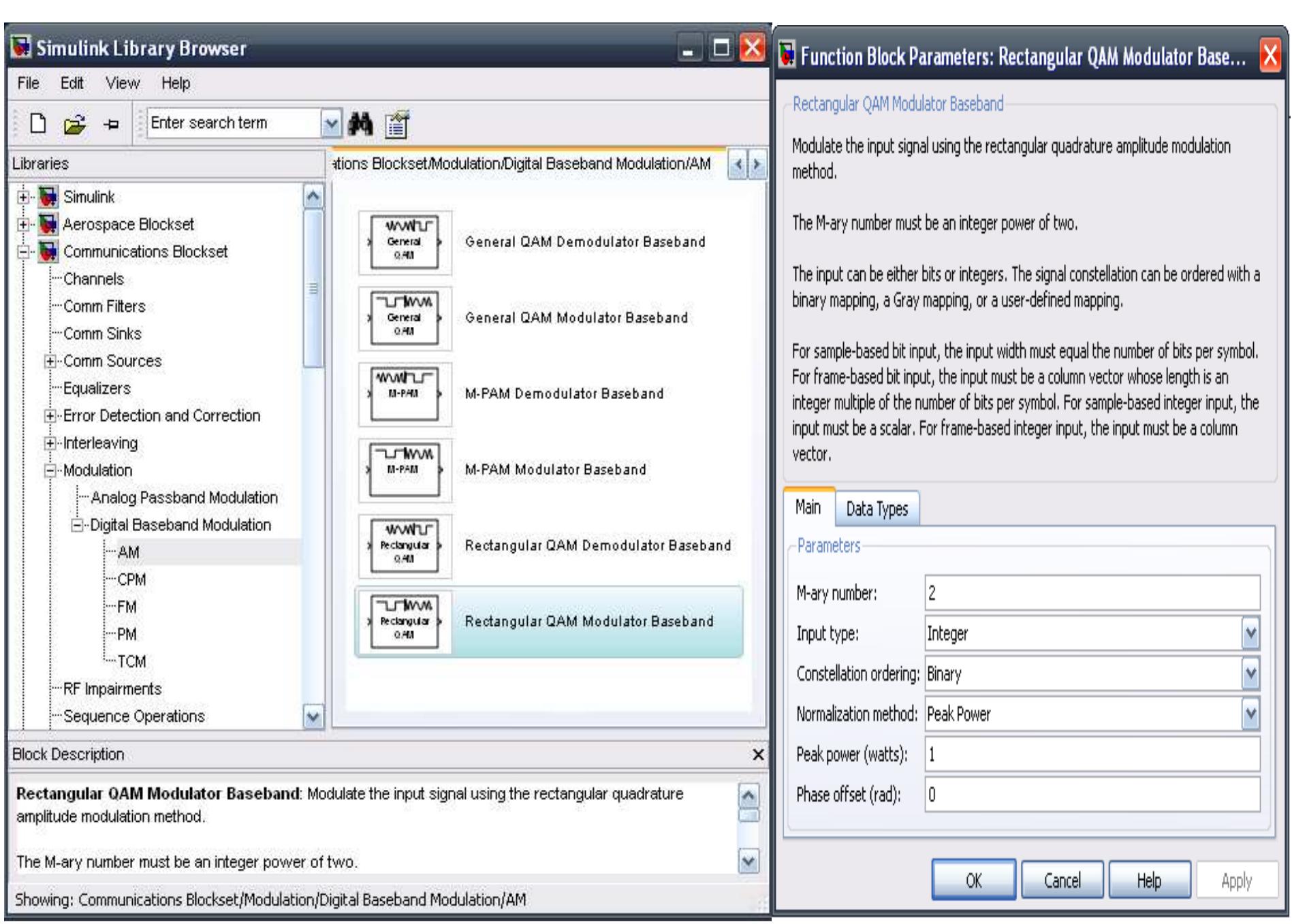Select the Rectangular QAM Demodulator block icon

(405, 546)
